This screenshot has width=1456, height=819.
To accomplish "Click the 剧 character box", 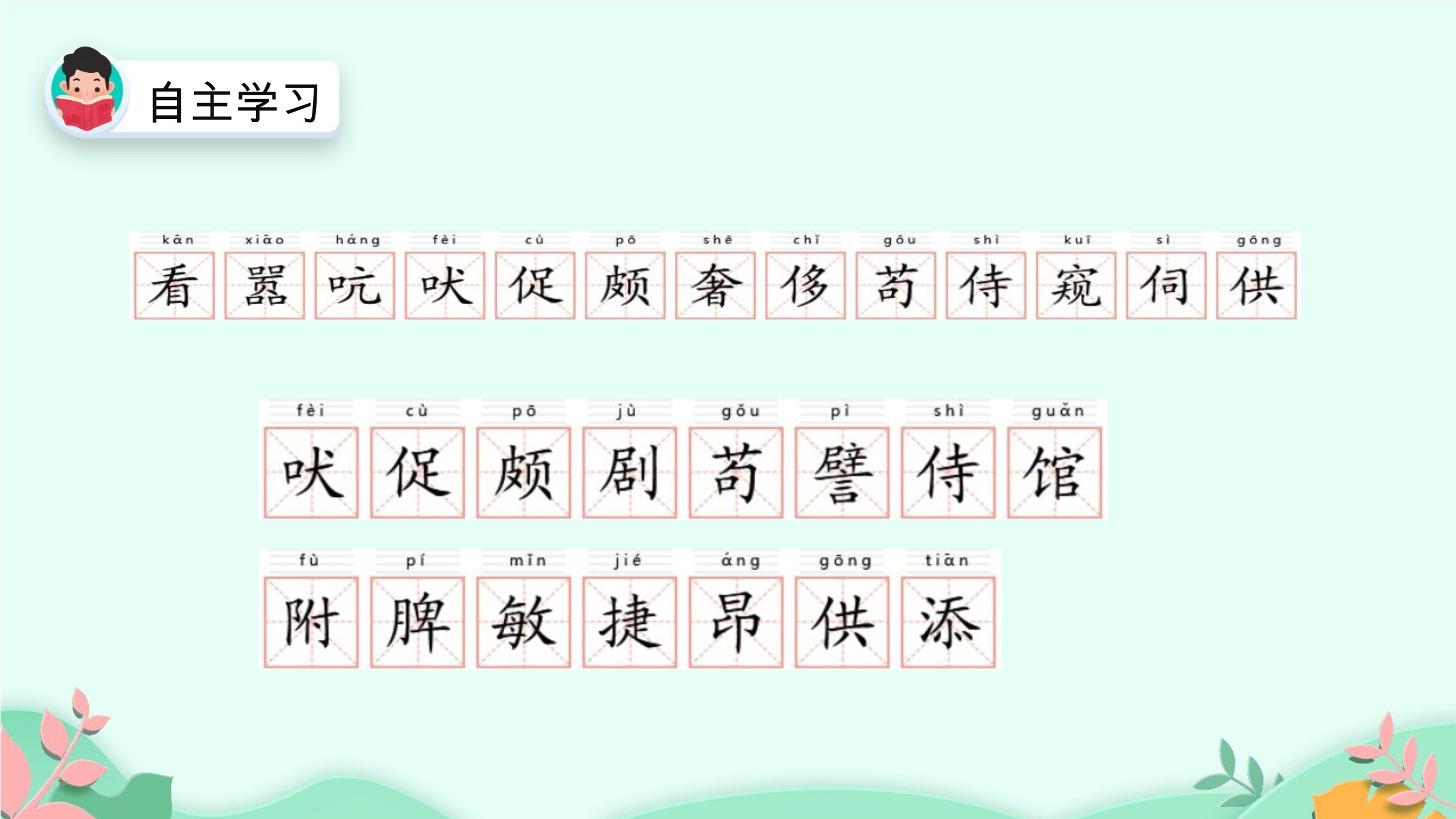I will [x=630, y=473].
